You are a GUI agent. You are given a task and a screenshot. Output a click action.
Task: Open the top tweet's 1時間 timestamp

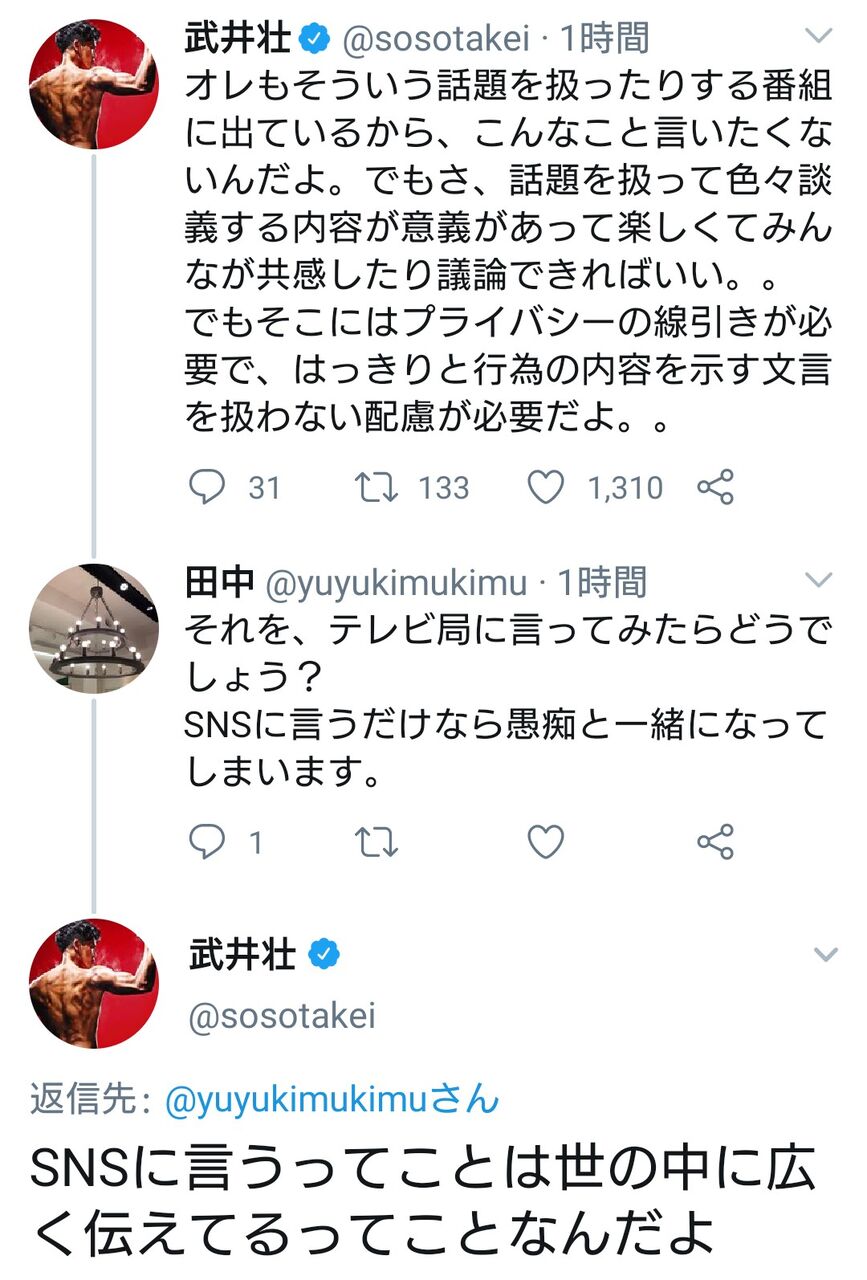605,39
